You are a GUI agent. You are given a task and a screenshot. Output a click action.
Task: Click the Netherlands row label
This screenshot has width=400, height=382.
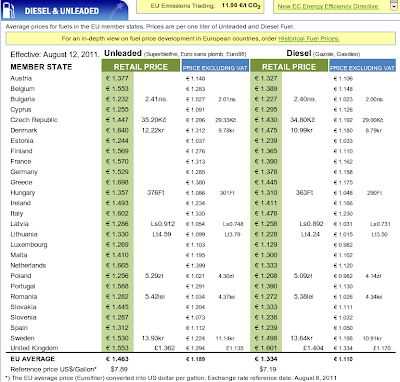point(28,265)
